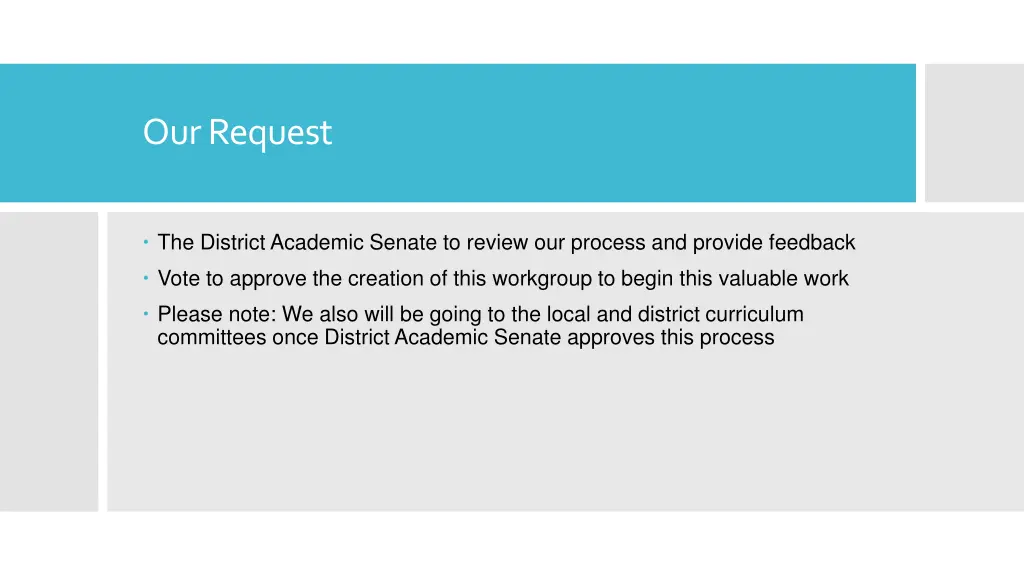Click the word 'Request' in the title
The width and height of the screenshot is (1024, 576).
click(x=270, y=134)
